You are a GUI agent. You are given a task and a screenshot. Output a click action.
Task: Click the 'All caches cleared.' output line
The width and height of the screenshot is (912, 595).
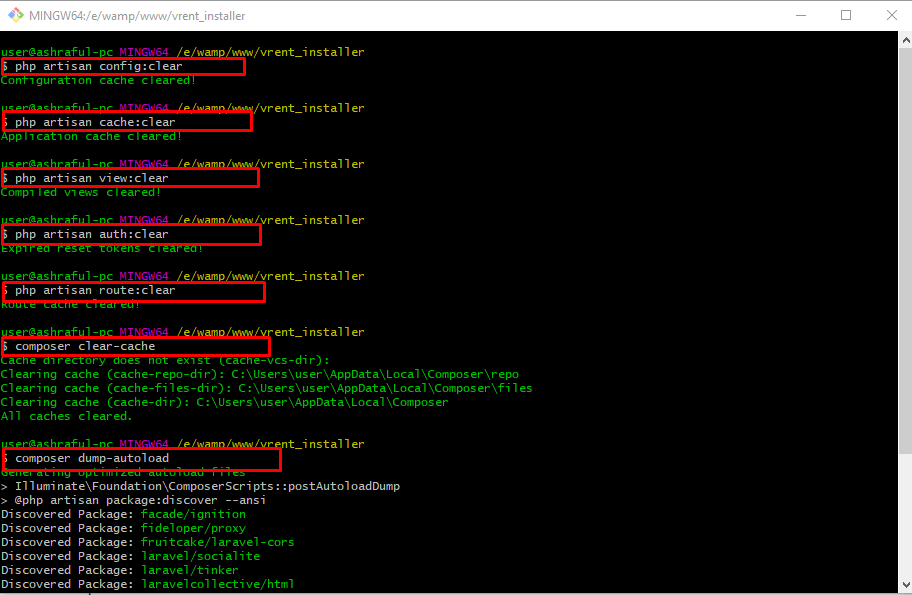(66, 416)
